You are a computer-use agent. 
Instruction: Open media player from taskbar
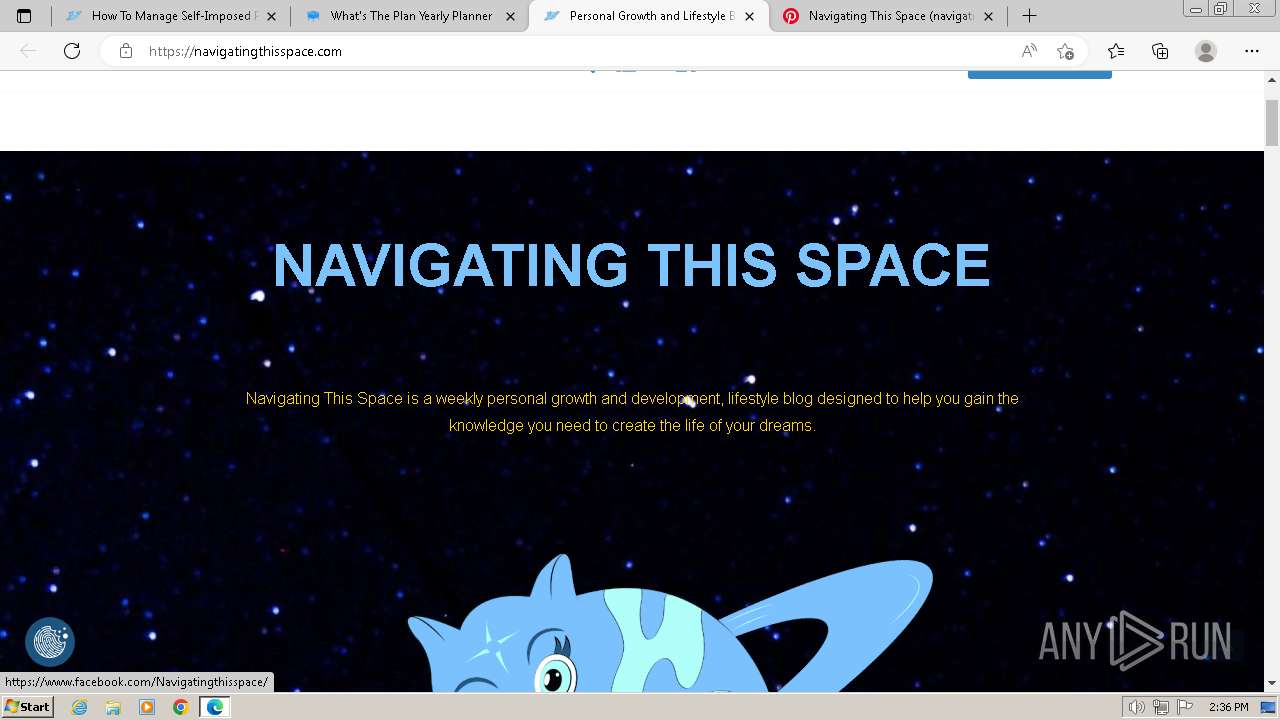[x=147, y=707]
